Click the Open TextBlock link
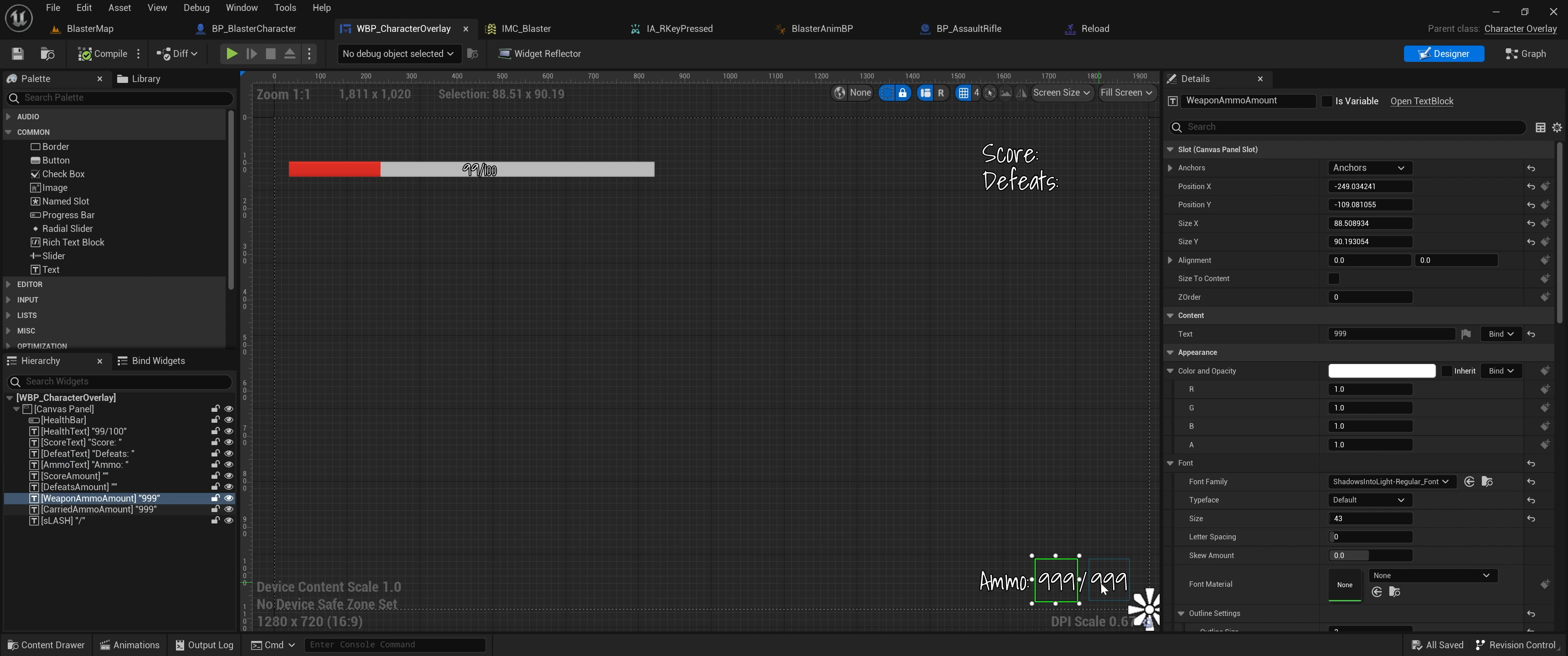This screenshot has height=656, width=1568. [1421, 101]
